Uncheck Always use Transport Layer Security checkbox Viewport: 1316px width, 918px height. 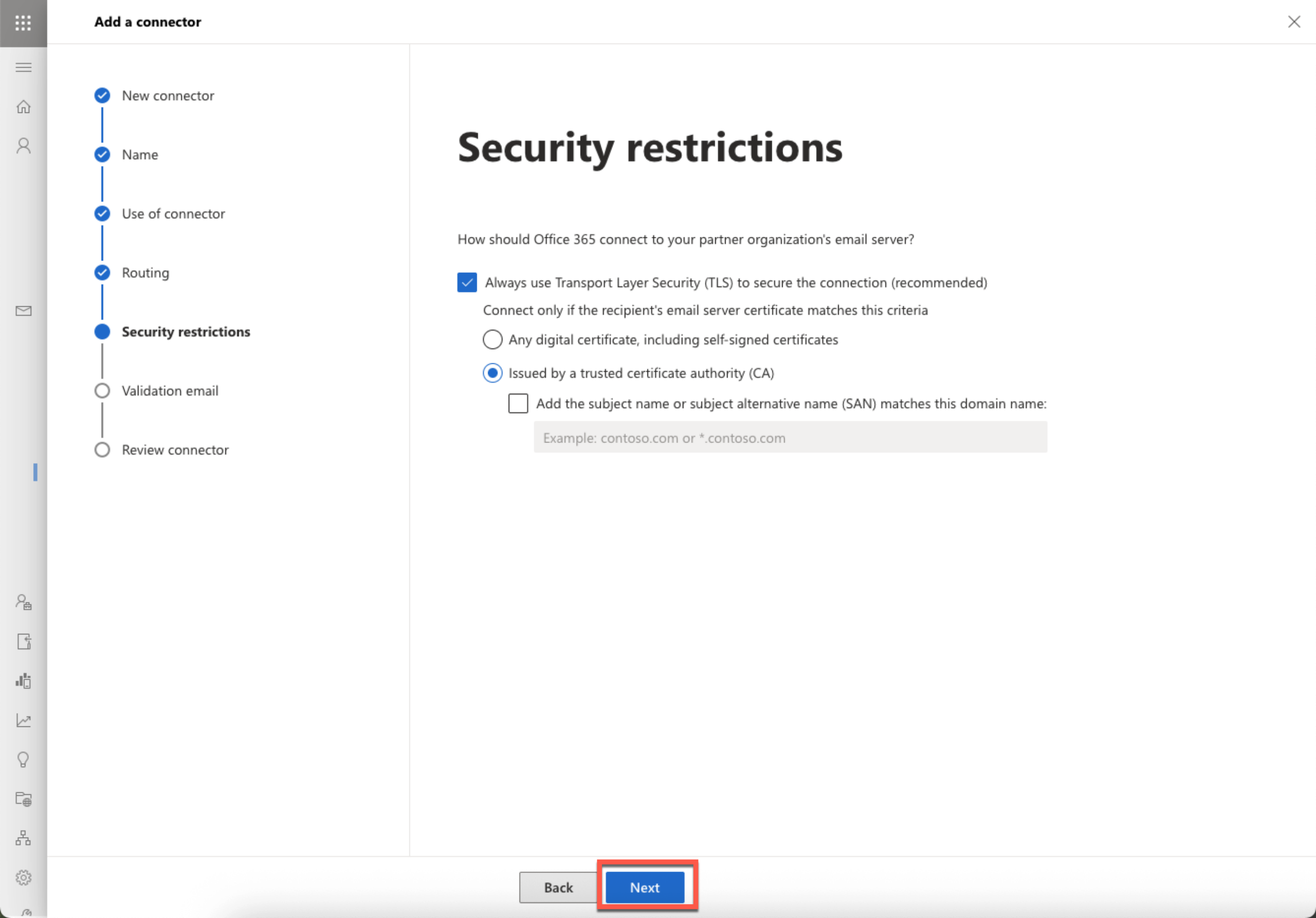[x=467, y=283]
